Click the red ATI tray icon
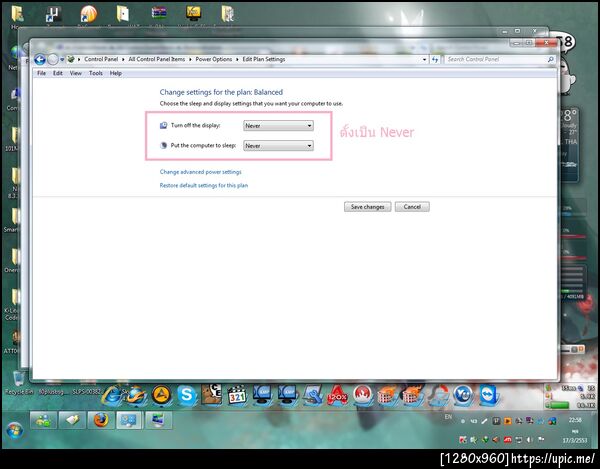This screenshot has width=600, height=469. 507,440
